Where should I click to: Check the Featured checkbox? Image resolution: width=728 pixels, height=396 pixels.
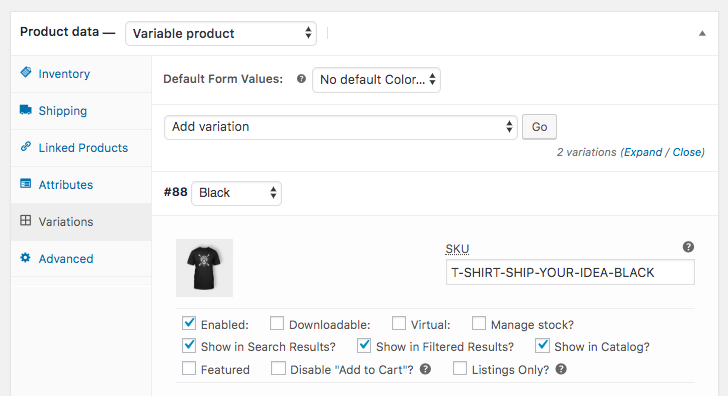click(x=189, y=369)
